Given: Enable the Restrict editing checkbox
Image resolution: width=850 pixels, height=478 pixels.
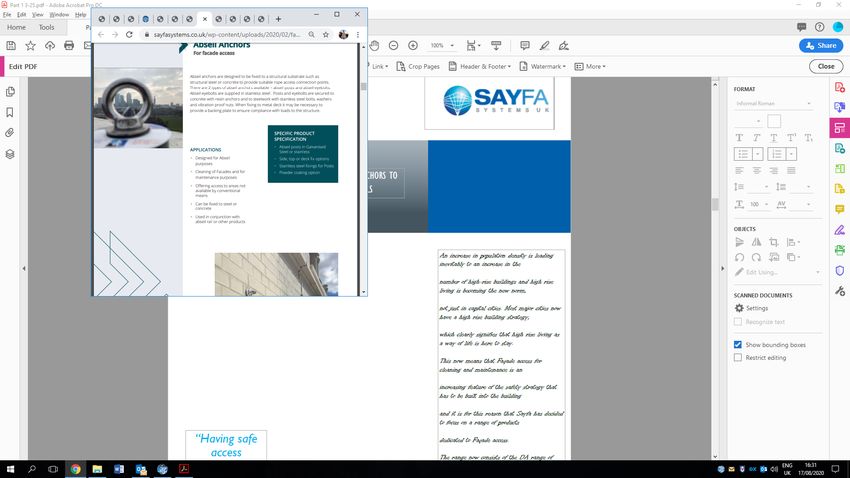Looking at the screenshot, I should tap(738, 358).
